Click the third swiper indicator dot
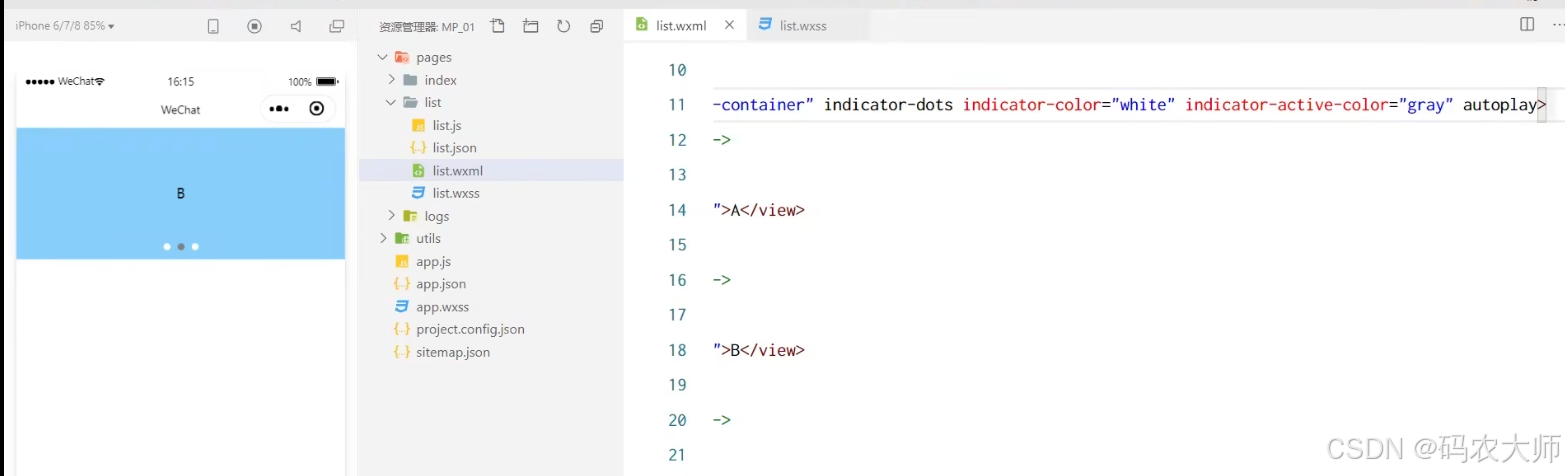1565x476 pixels. click(195, 246)
